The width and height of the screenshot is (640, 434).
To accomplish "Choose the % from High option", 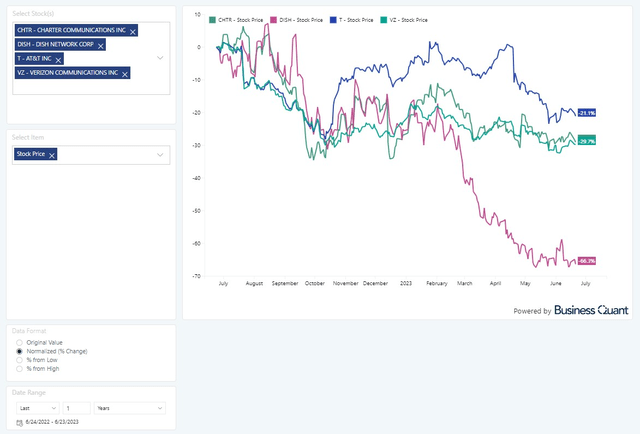I will point(19,369).
